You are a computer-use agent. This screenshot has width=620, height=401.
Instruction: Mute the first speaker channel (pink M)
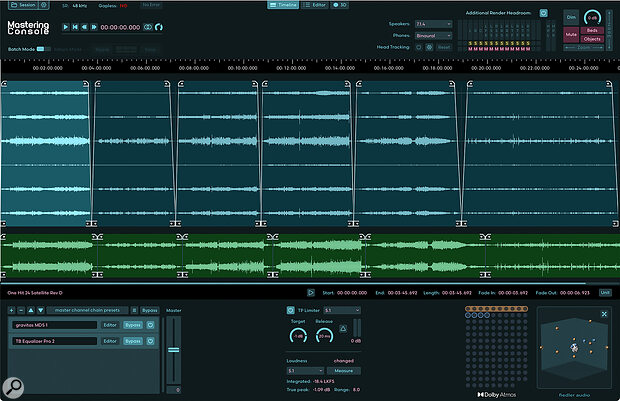470,49
